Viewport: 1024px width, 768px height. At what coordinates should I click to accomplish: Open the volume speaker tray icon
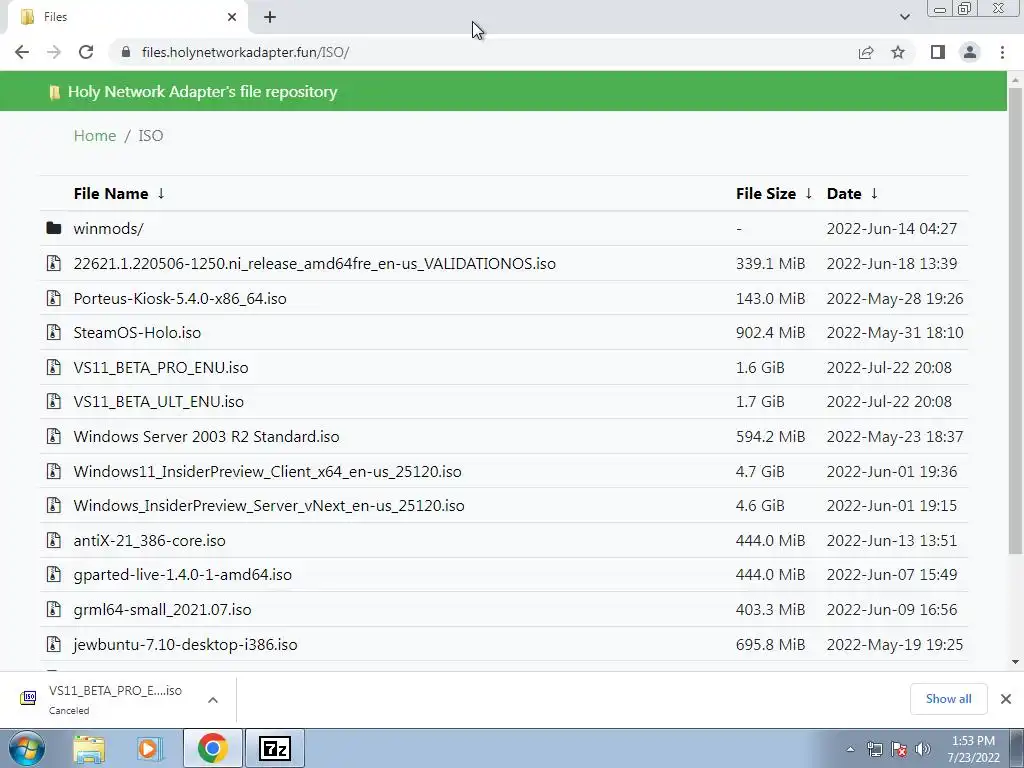pyautogui.click(x=922, y=749)
